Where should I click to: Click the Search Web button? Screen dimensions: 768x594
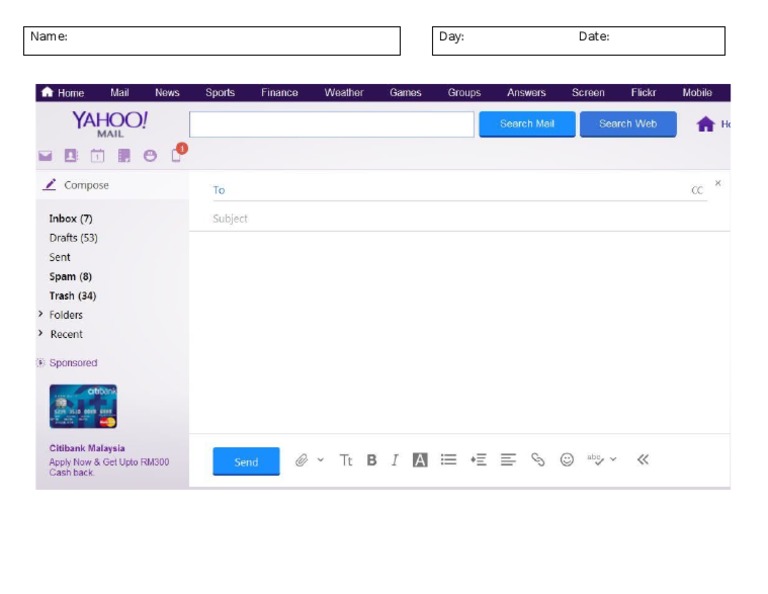coord(628,124)
